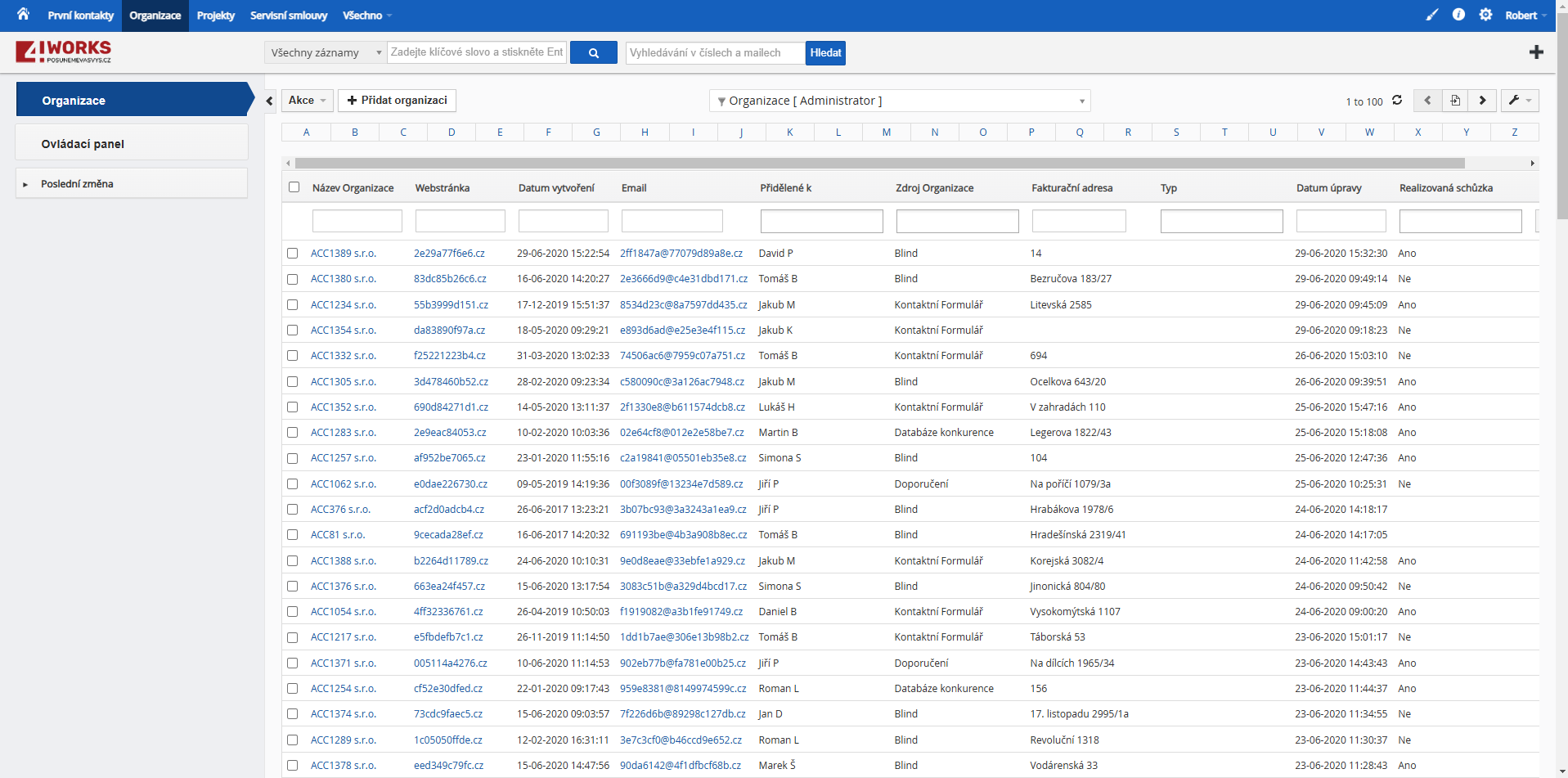Open email link c580090c@3a126ac7948.cz
1568x778 pixels.
682,381
